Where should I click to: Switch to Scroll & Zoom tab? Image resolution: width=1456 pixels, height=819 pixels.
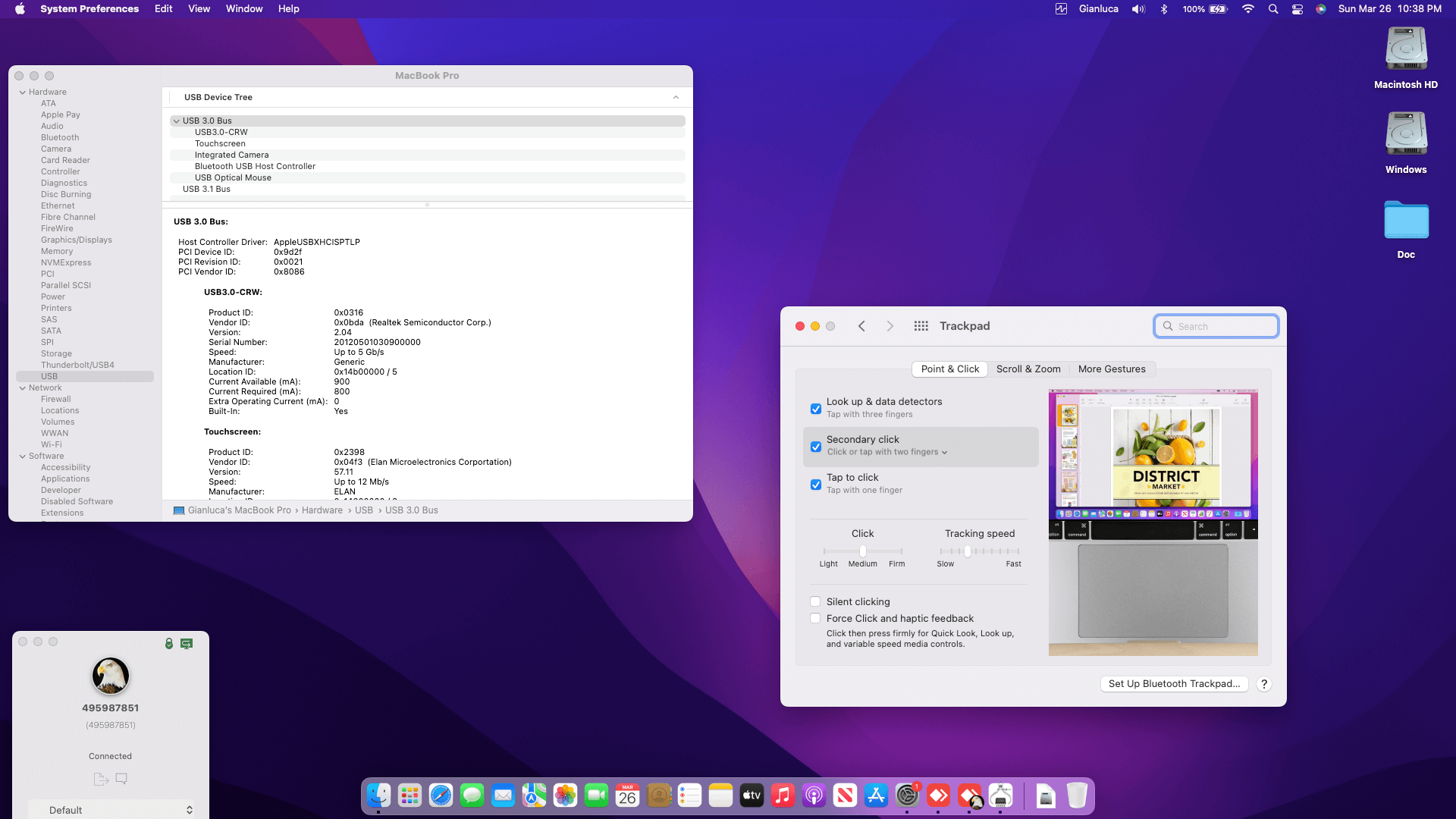(x=1028, y=369)
